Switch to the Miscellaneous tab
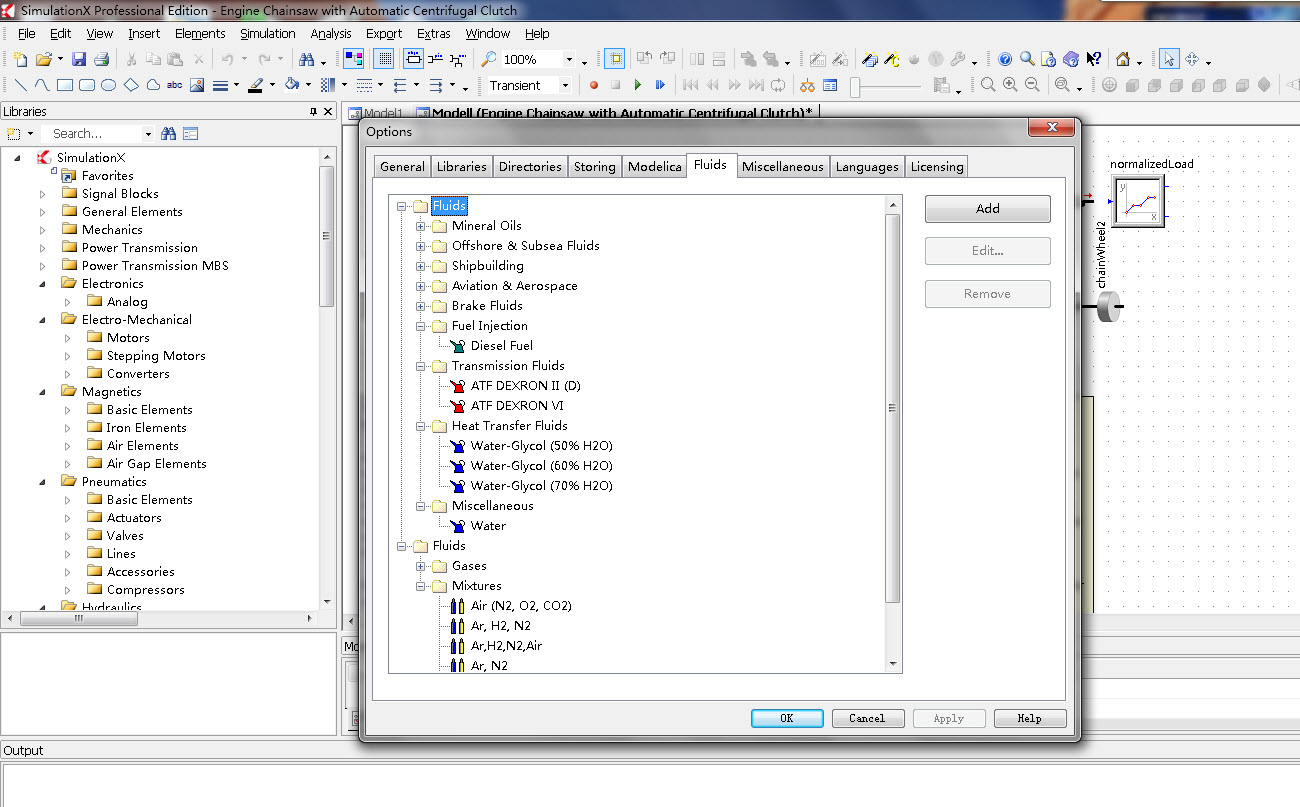1300x807 pixels. click(x=783, y=167)
